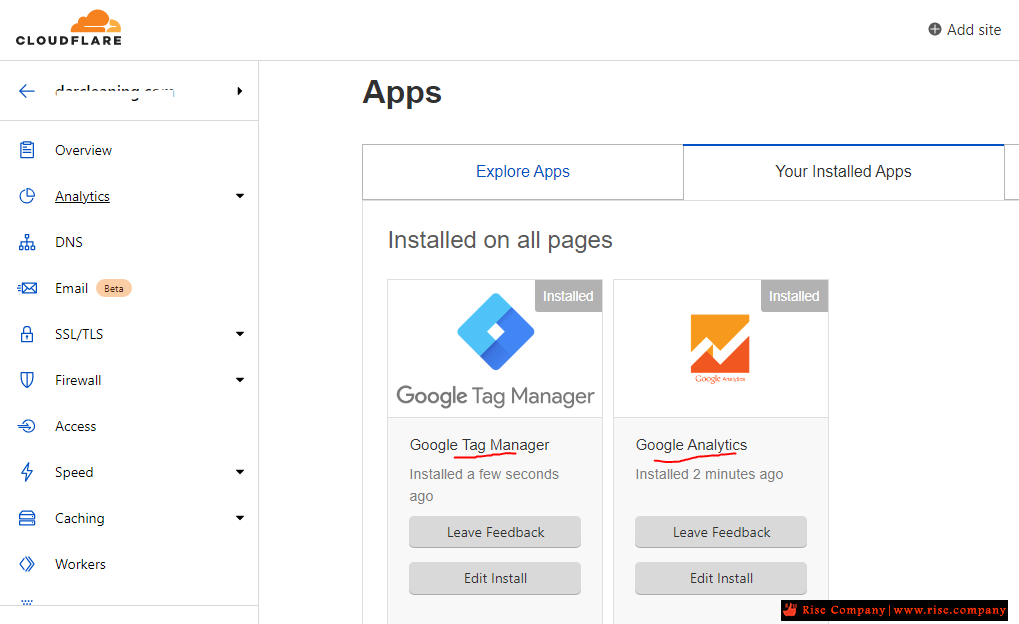
Task: Click the 'Installed a few seconds ago' text
Action: [484, 486]
